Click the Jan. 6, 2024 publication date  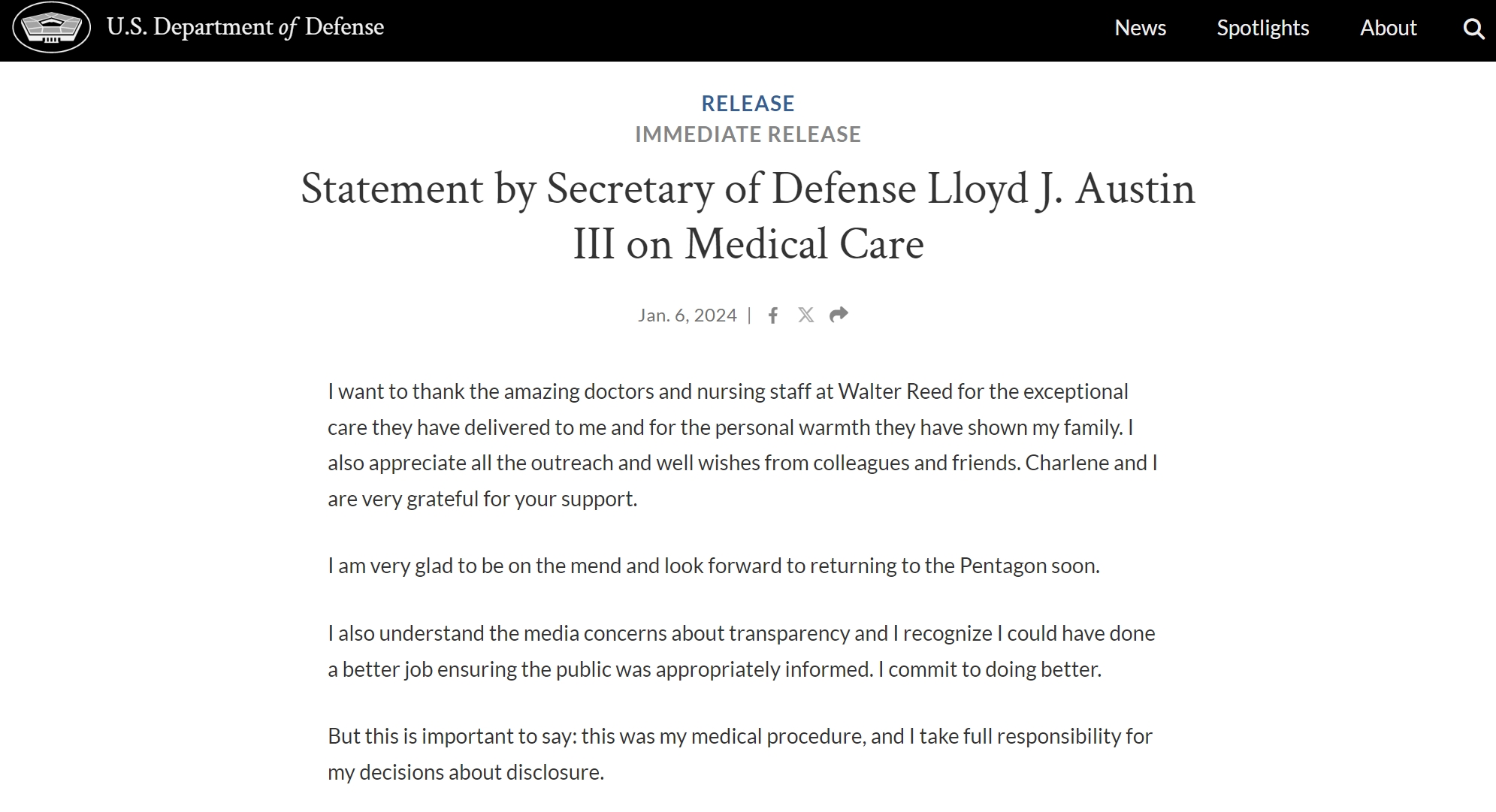click(687, 315)
